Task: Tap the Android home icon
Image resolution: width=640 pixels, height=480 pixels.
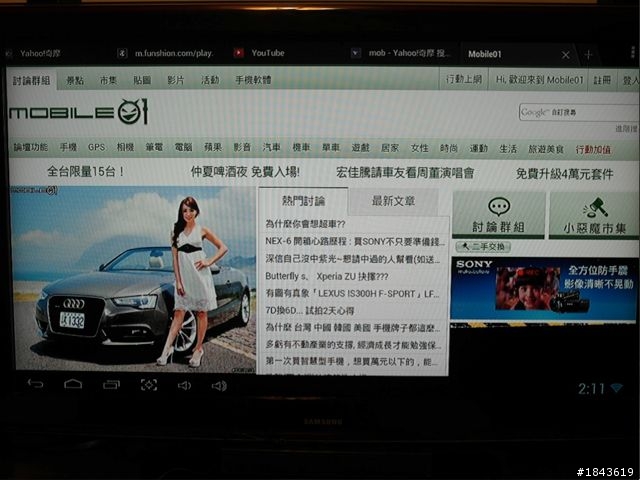Action: 73,384
